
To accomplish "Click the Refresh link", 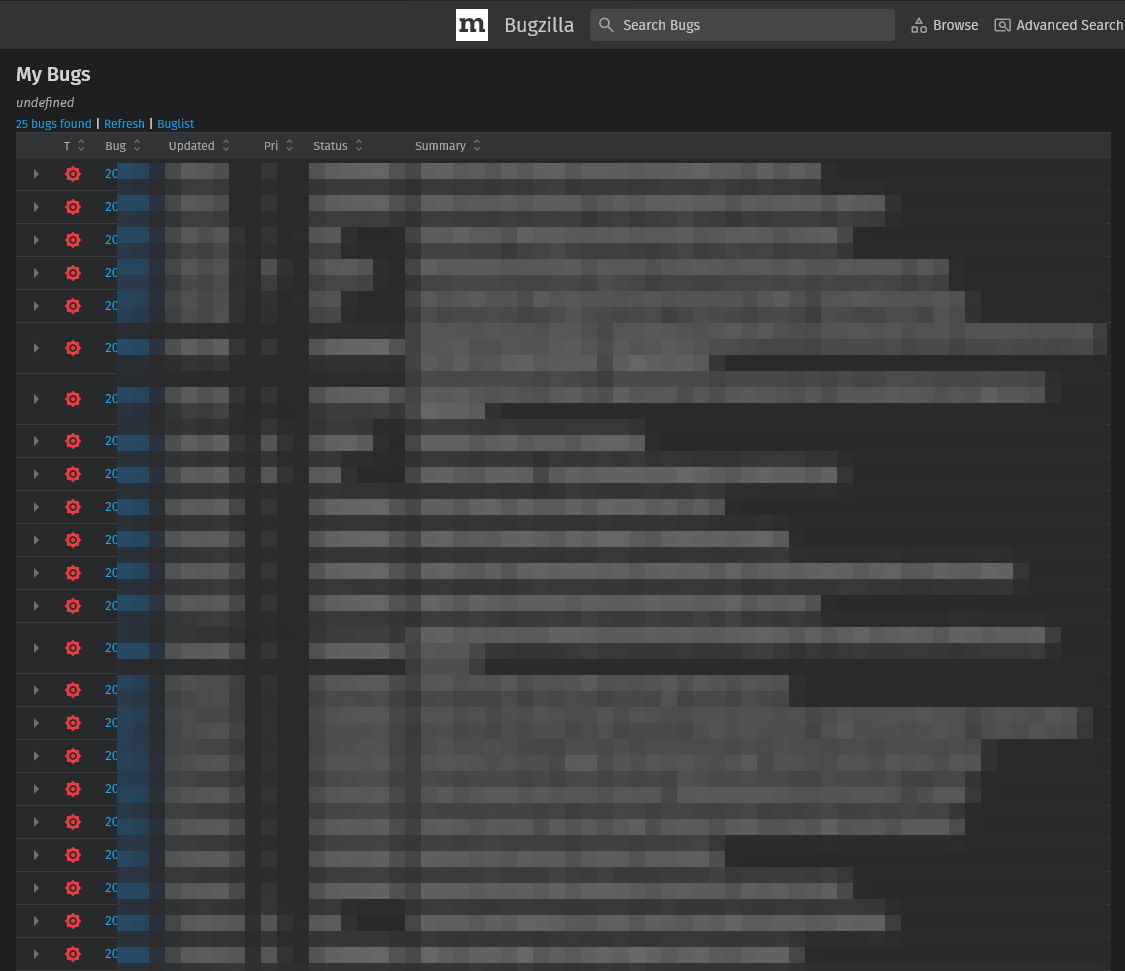I will [x=124, y=124].
